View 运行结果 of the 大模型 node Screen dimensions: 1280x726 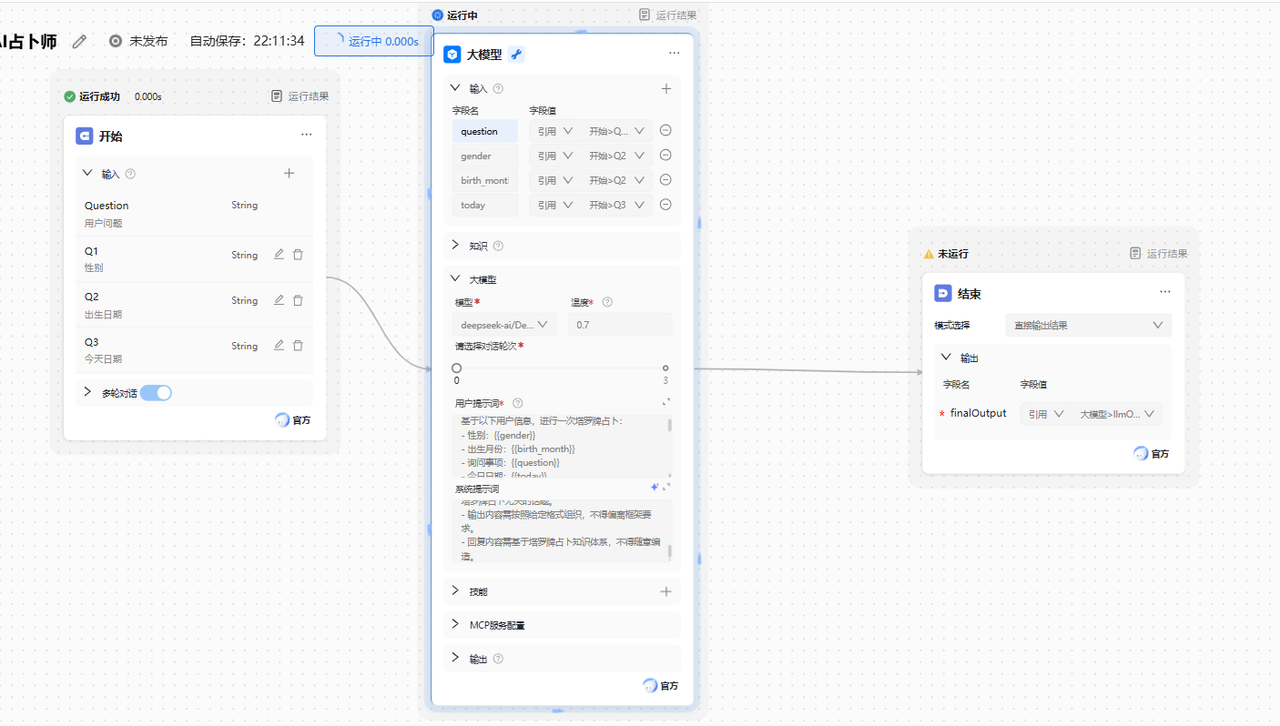tap(668, 15)
